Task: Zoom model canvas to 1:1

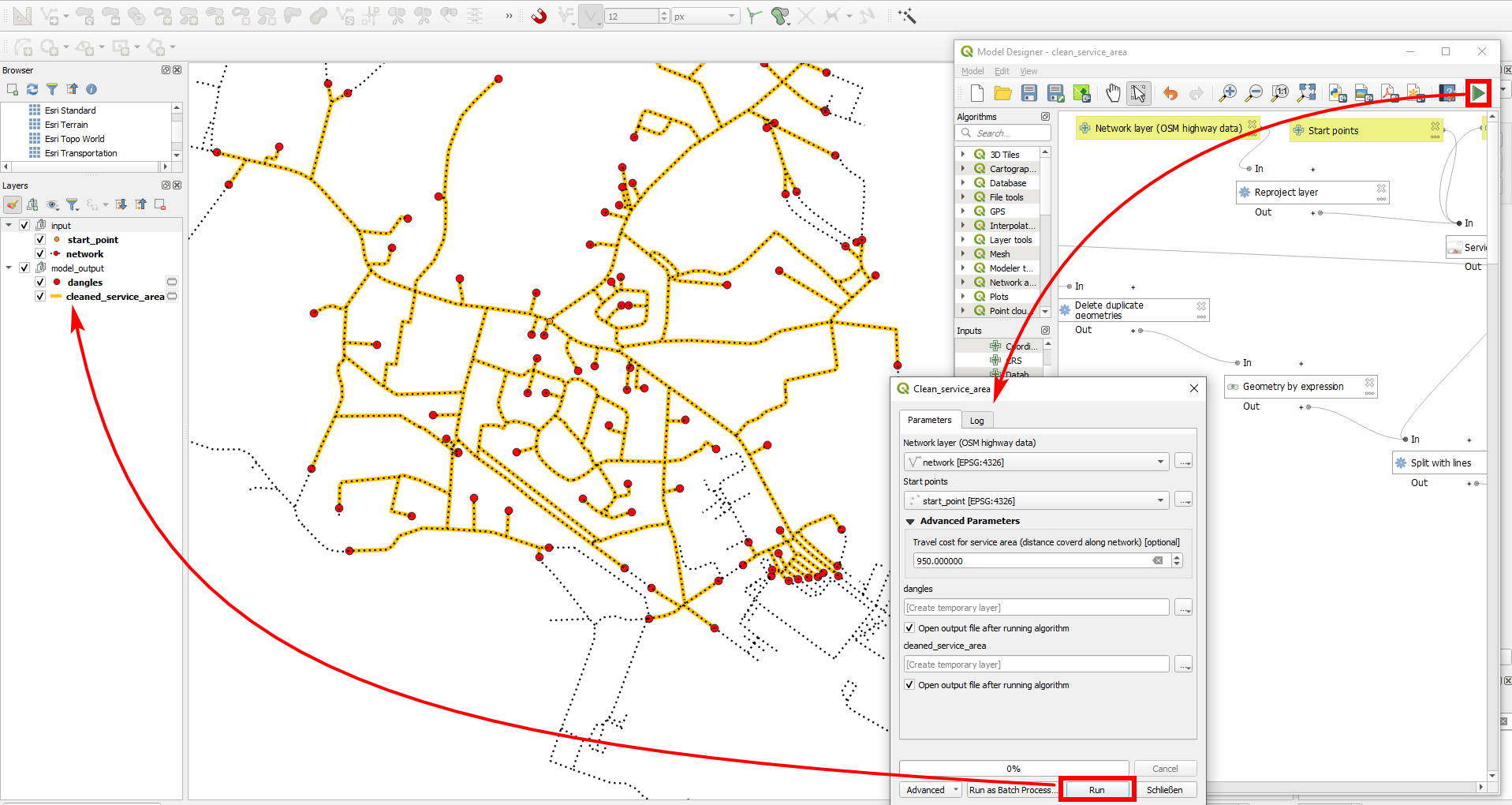Action: click(x=1280, y=93)
